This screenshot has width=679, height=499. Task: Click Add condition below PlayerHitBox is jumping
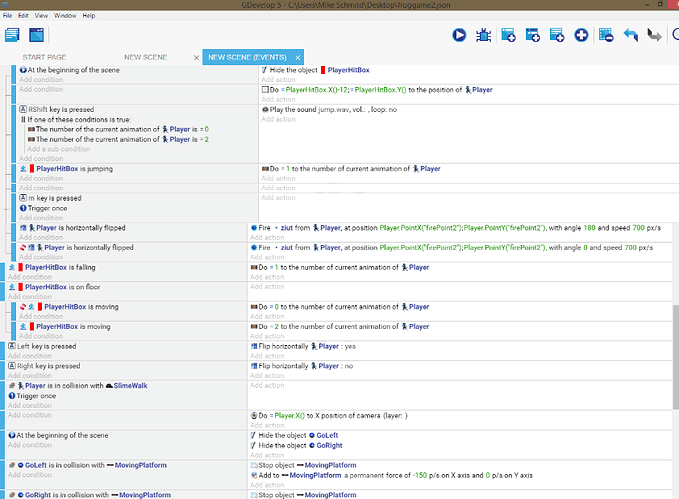pos(41,178)
